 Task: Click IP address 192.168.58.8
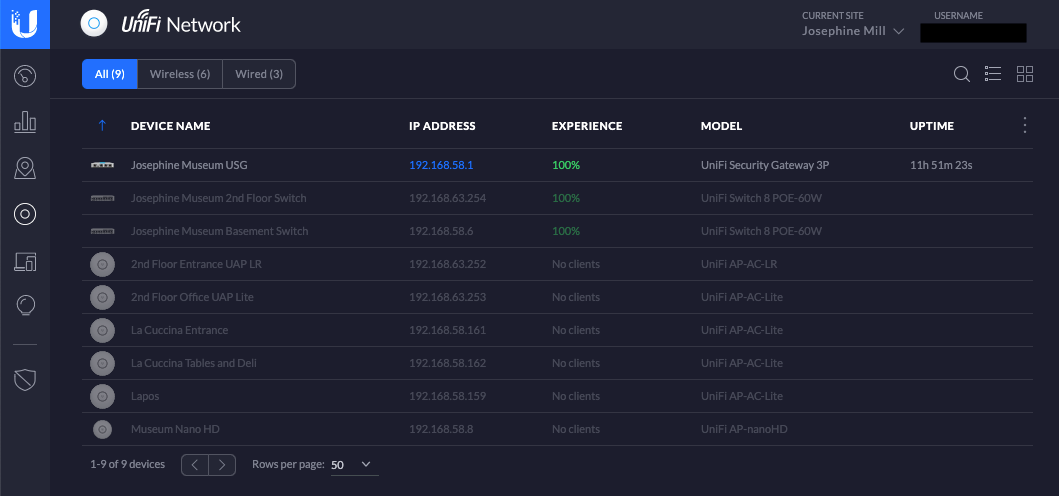(441, 429)
